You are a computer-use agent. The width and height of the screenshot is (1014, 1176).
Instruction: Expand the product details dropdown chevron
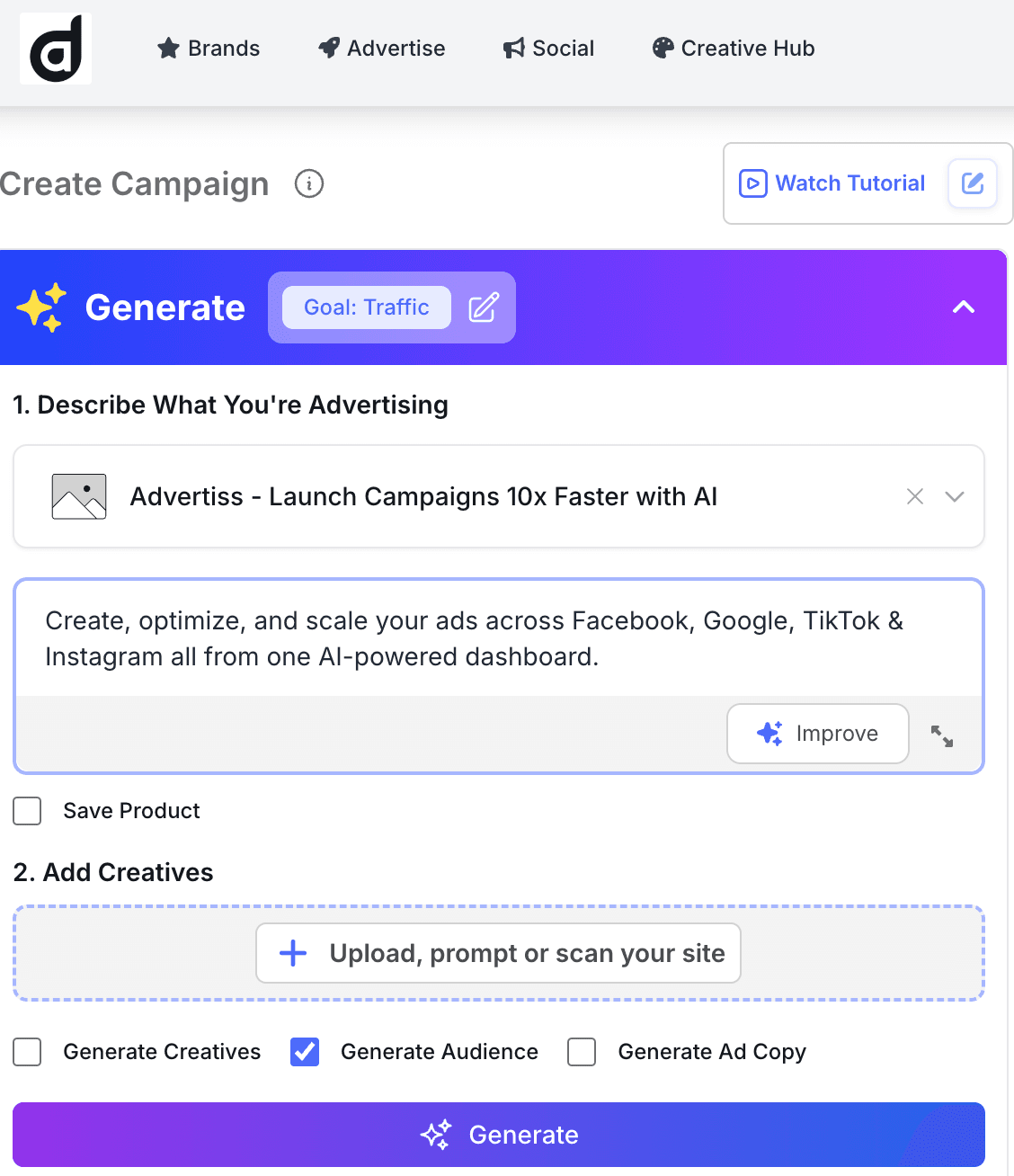[955, 496]
